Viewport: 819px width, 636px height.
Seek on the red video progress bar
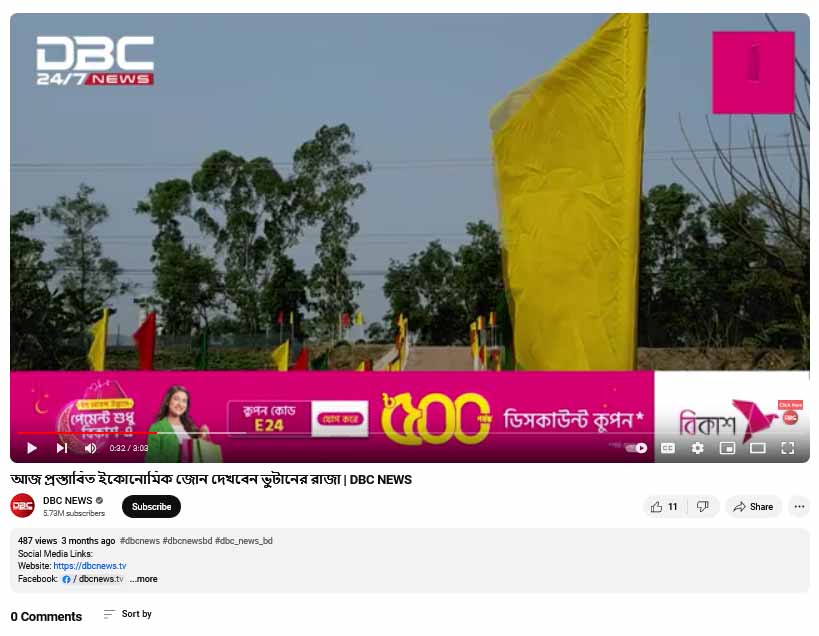87,433
